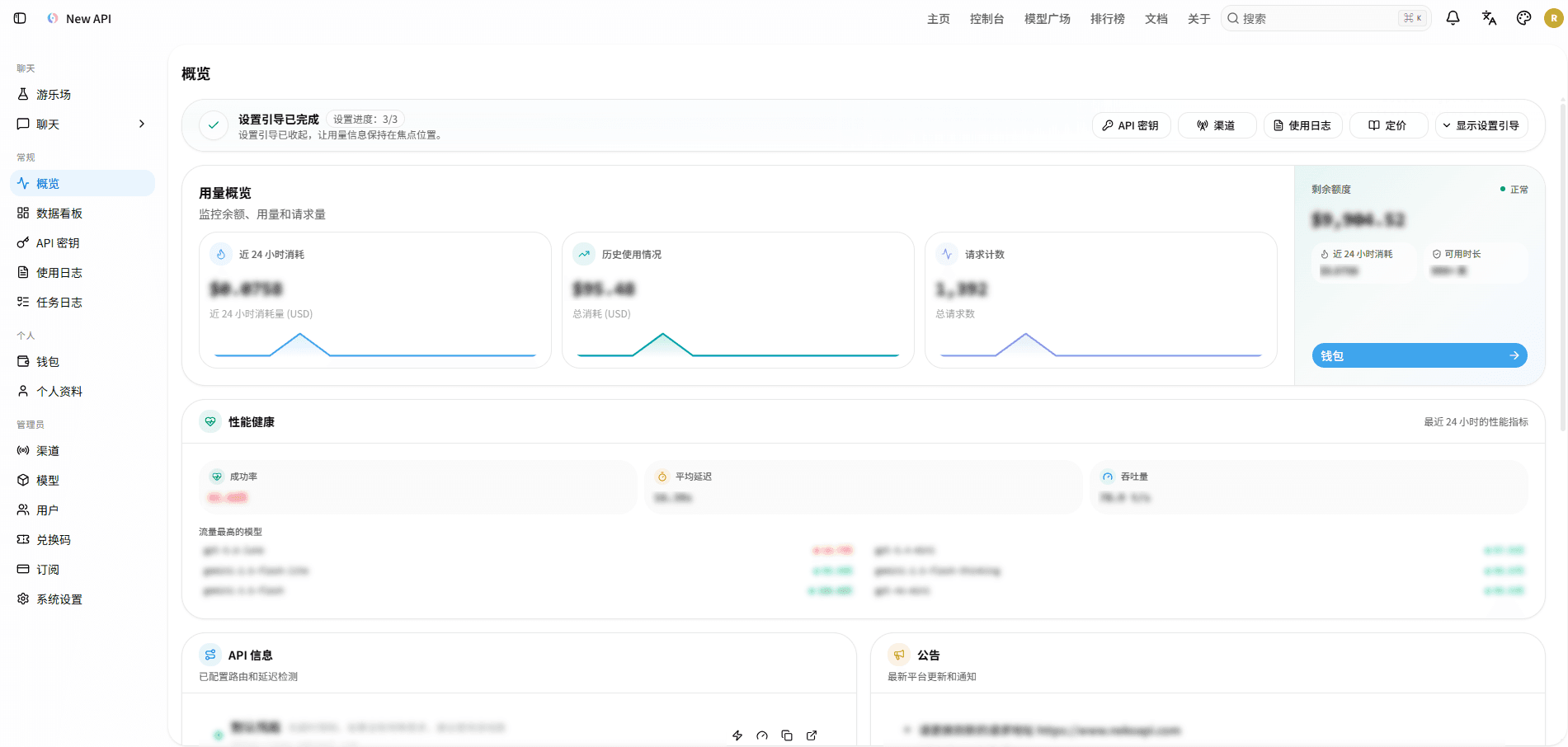Screen dimensions: 1568x747
Task: Open 渠道 in the sidebar
Action: 82,450
